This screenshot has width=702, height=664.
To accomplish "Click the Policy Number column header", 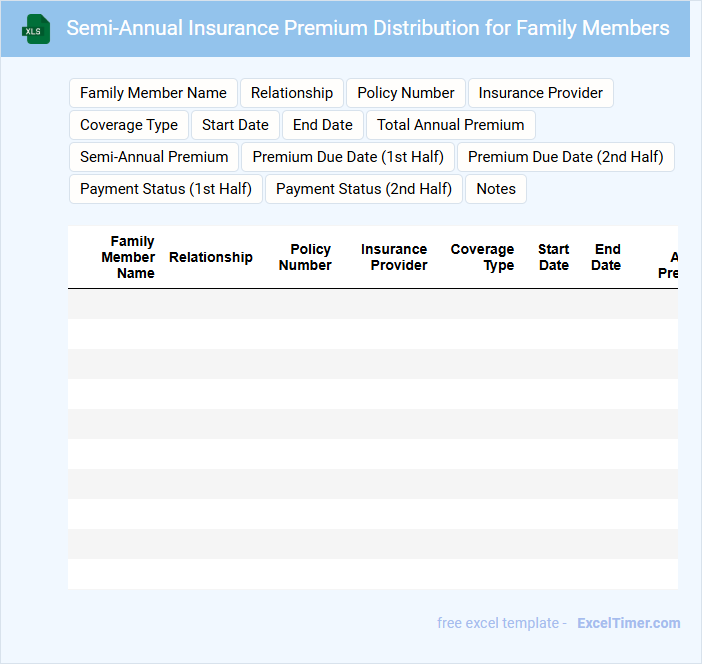I will (306, 258).
